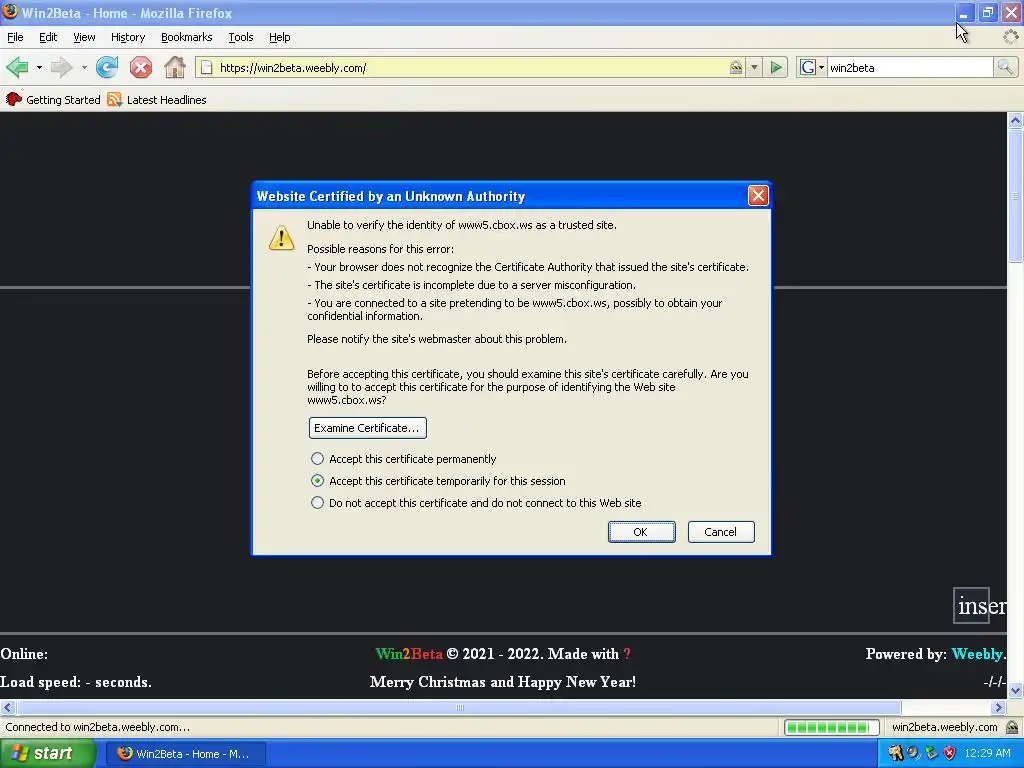The image size is (1024, 768).
Task: Open the File menu
Action: tap(15, 37)
